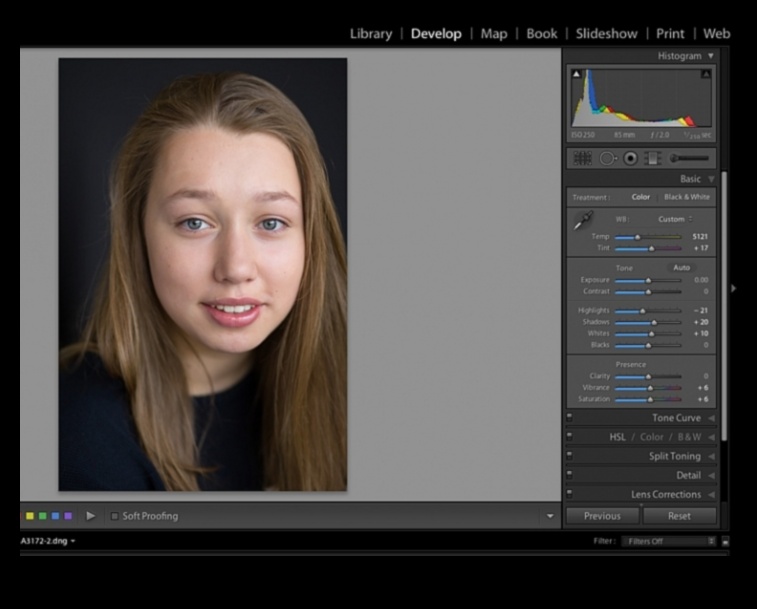757x609 pixels.
Task: Click the Temp value 5121 field
Action: tap(700, 237)
